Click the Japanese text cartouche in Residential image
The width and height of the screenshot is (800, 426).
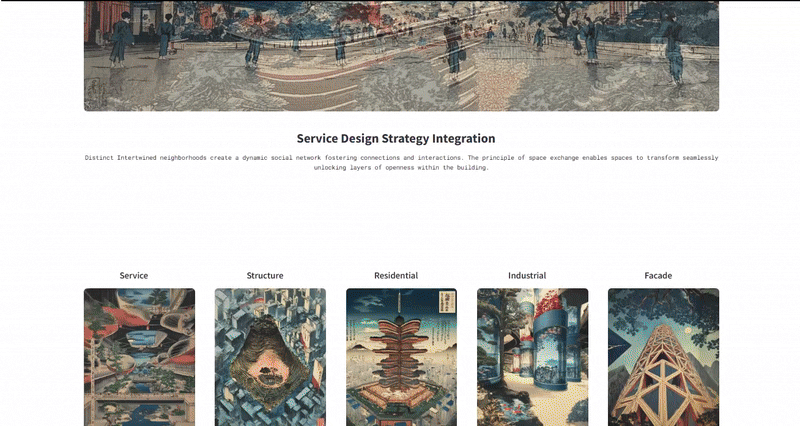point(445,301)
